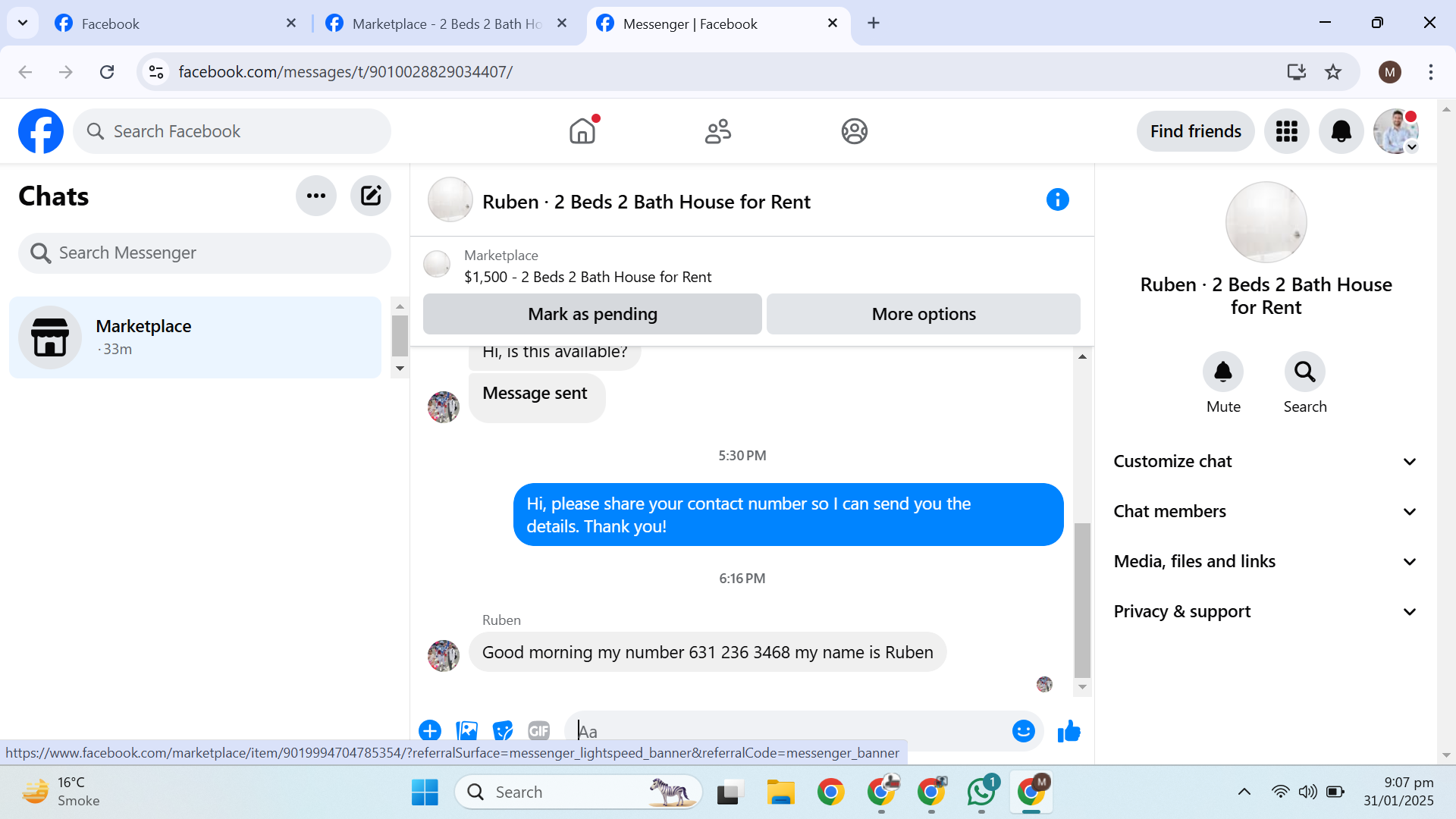Bookmark this page with star icon
Viewport: 1456px width, 819px height.
tap(1333, 72)
